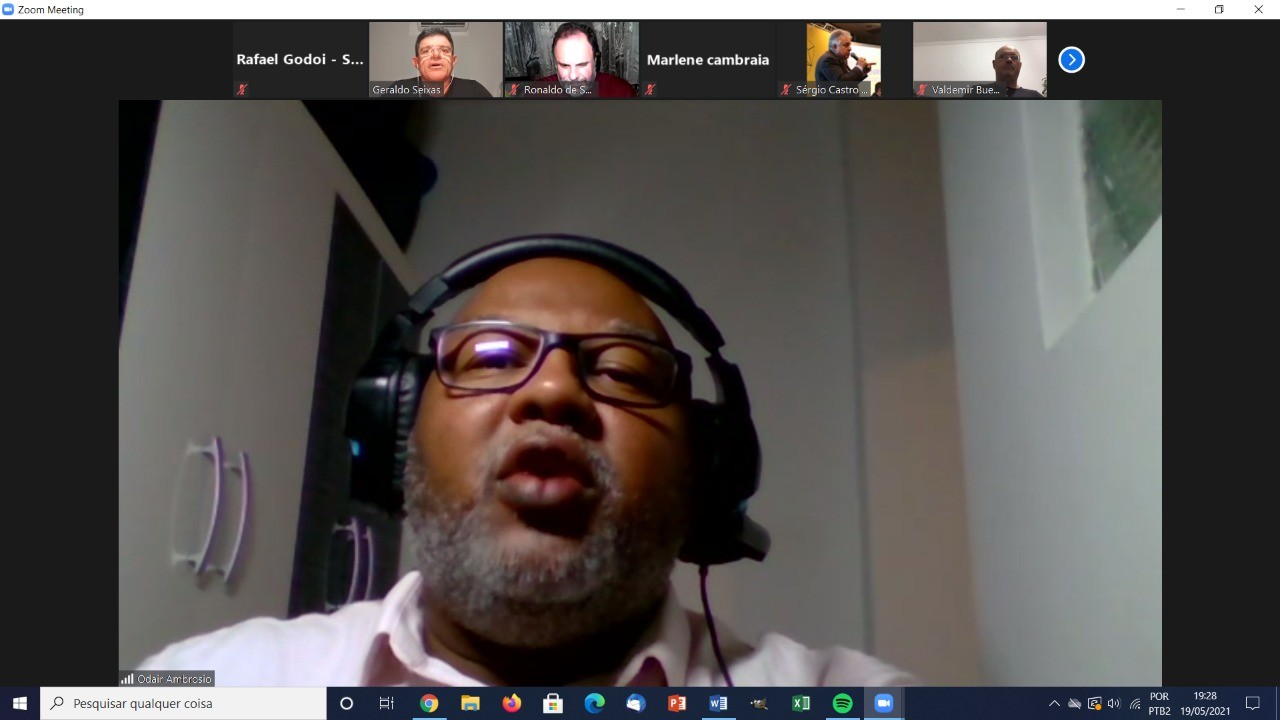Click the Windows Start button
Image resolution: width=1280 pixels, height=720 pixels.
tap(20, 703)
